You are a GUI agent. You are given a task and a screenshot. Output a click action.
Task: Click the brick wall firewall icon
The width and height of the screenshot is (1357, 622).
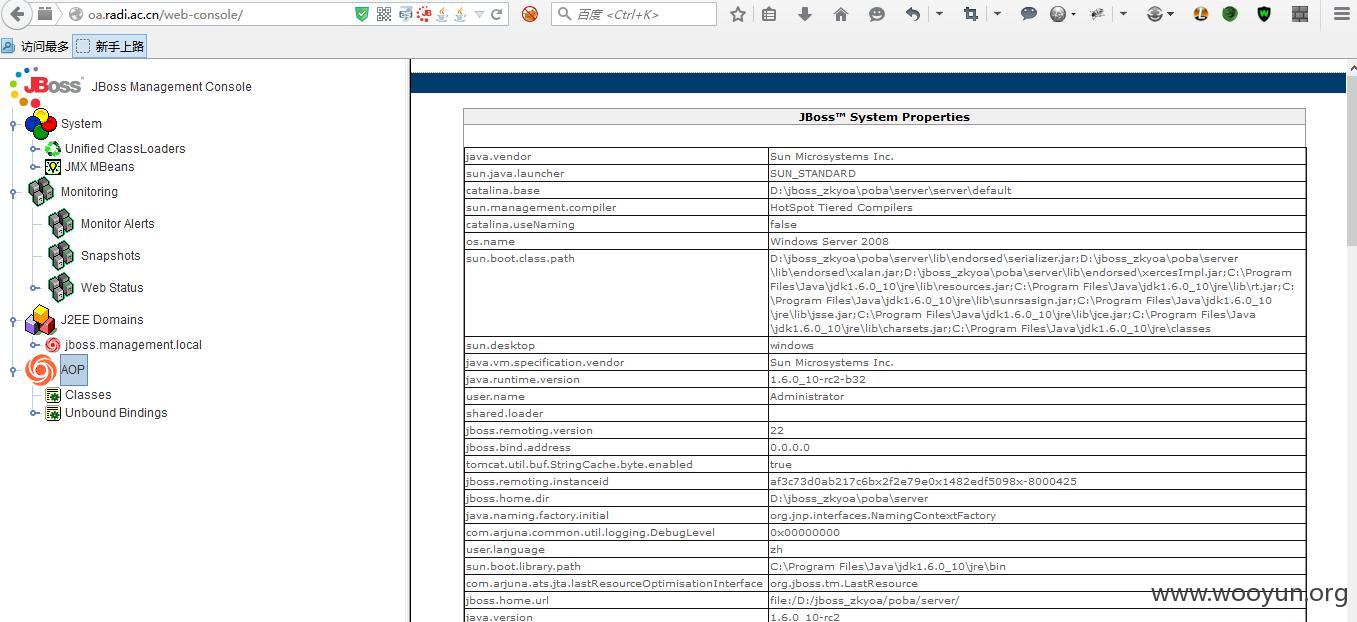point(1300,14)
